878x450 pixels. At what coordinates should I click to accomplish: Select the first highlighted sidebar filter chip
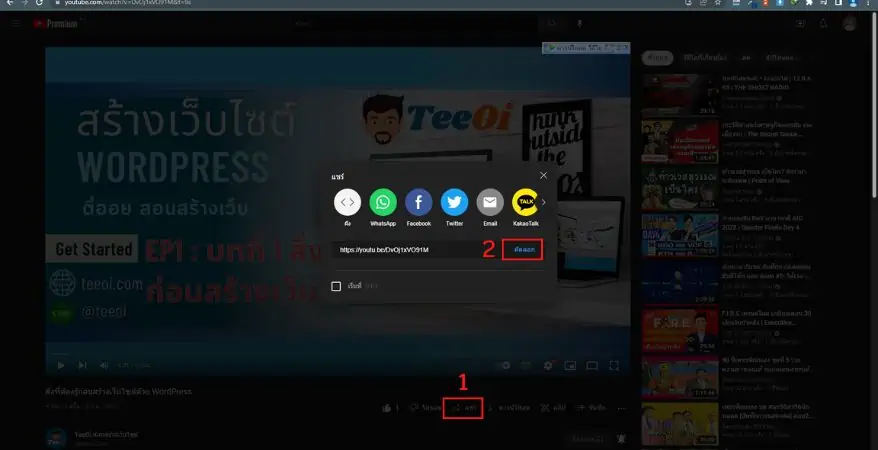(x=657, y=58)
